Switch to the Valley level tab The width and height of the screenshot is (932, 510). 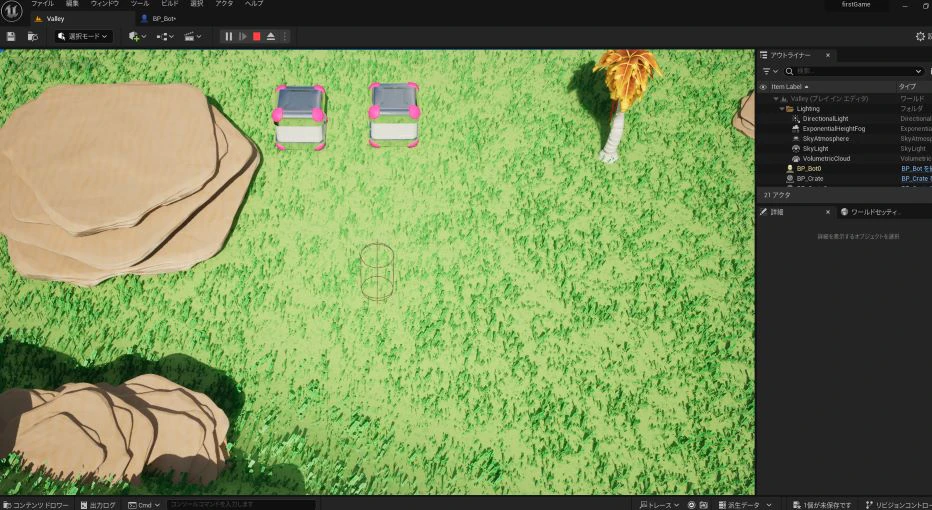(55, 18)
